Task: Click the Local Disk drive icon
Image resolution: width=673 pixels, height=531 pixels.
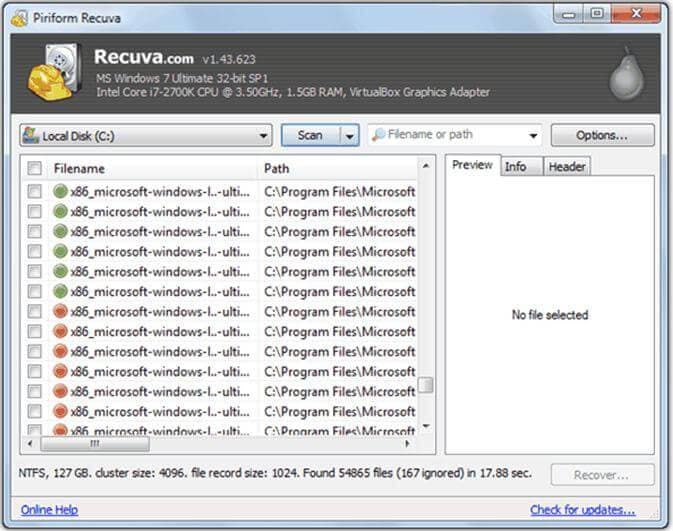Action: (30, 136)
